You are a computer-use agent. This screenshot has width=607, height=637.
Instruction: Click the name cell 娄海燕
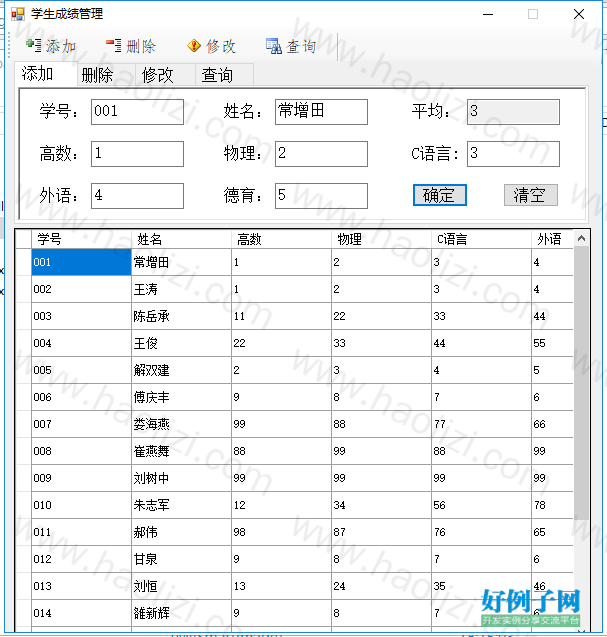(x=181, y=424)
